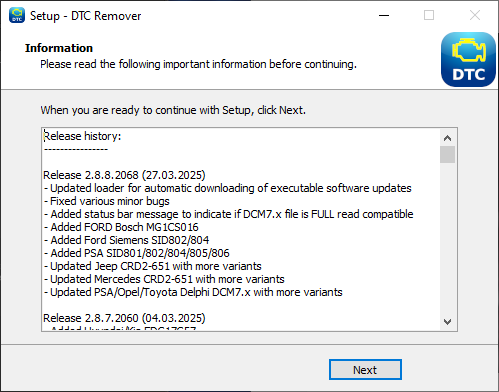
Task: Click the 'Added PSA SID801/802/804/805/806' line
Action: [137, 253]
